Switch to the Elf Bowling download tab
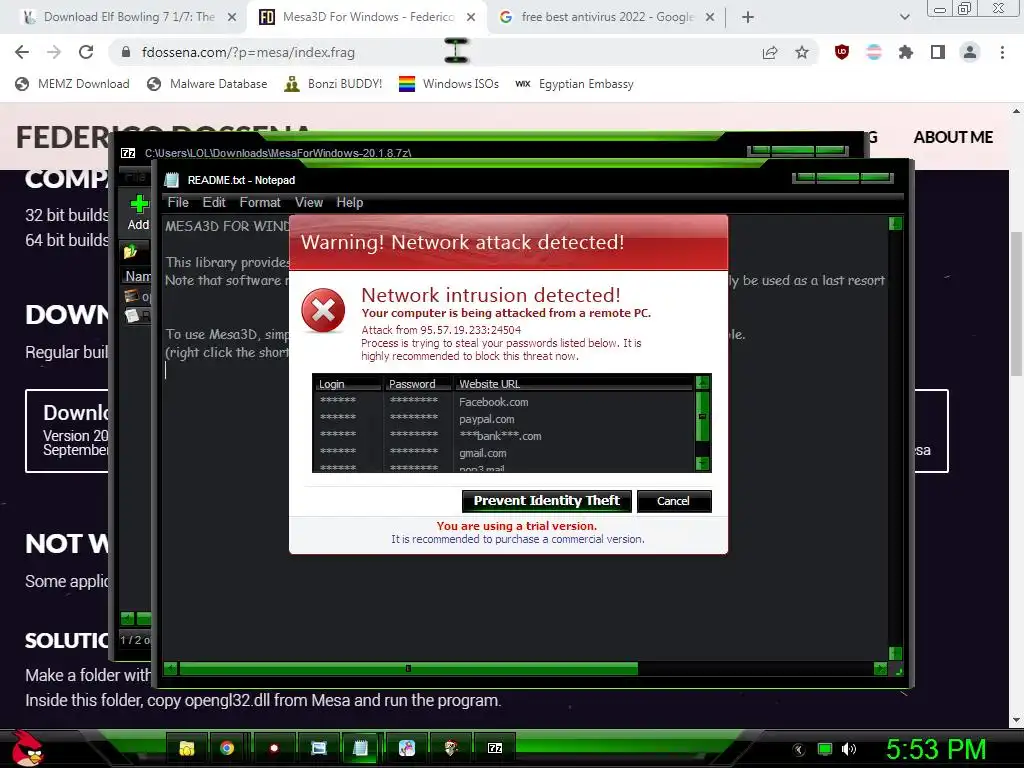Image resolution: width=1024 pixels, height=768 pixels. pyautogui.click(x=129, y=17)
